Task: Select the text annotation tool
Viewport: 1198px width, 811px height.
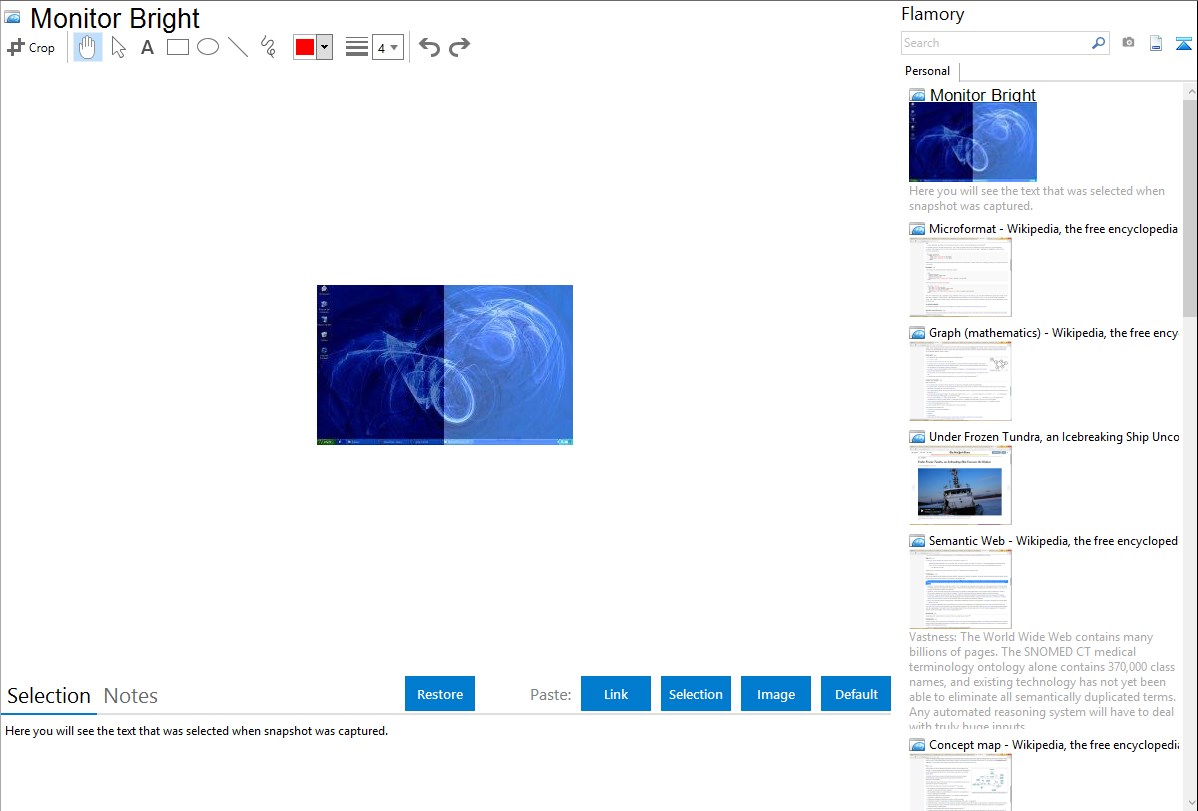Action: [x=147, y=47]
